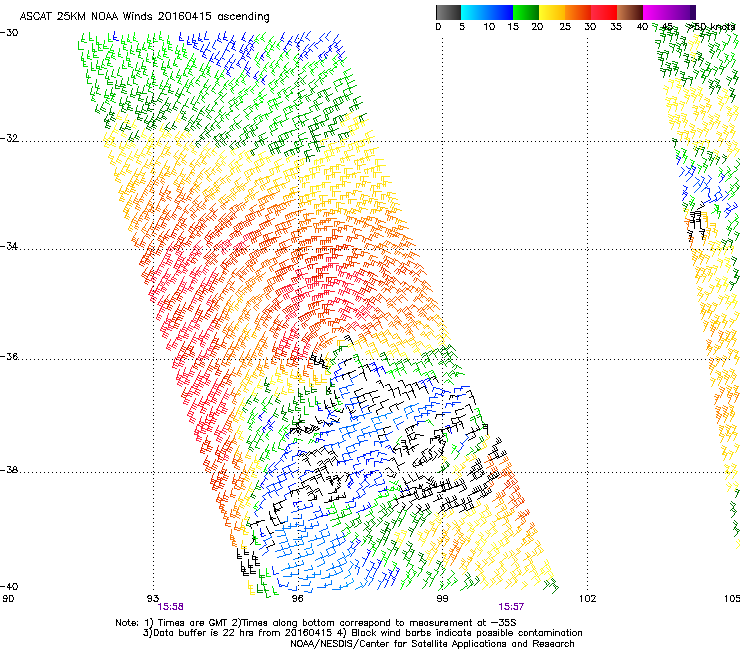Click the NOAA/NESDIS credit line
Screen dimensions: 740x650
pos(432,644)
